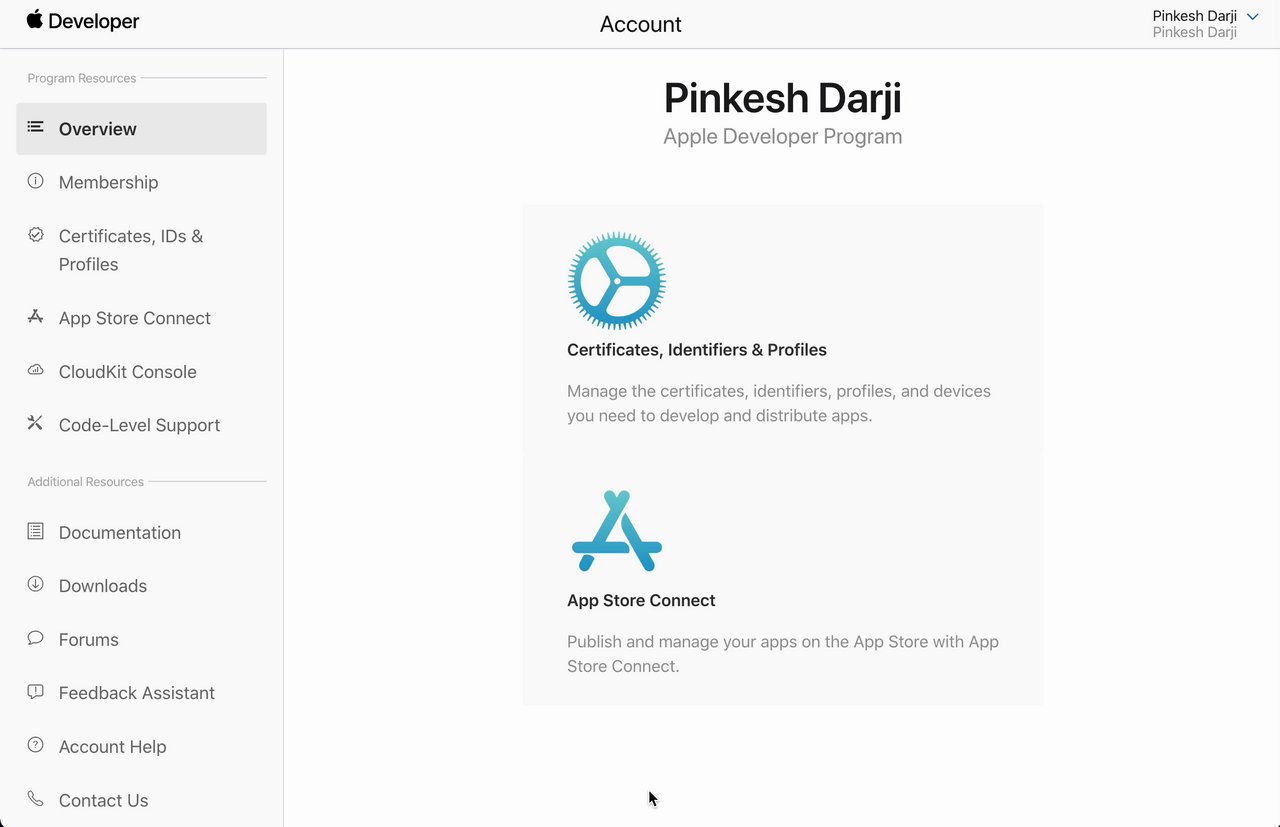The height and width of the screenshot is (827, 1280).
Task: Click the Apple Developer Program subtitle
Action: tap(783, 137)
